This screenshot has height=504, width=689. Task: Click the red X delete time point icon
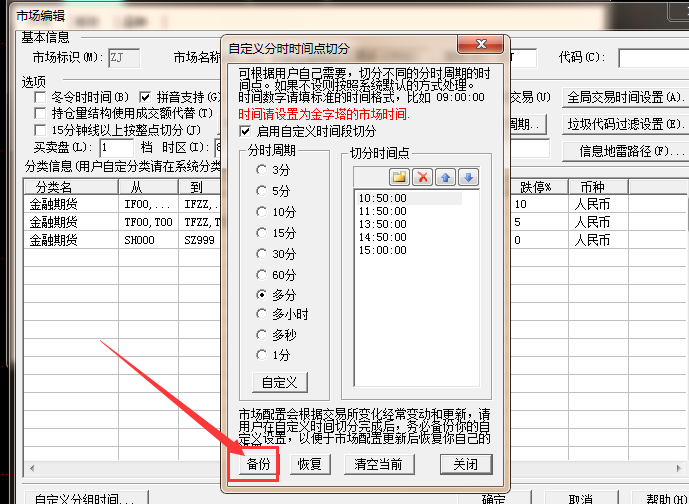click(423, 177)
